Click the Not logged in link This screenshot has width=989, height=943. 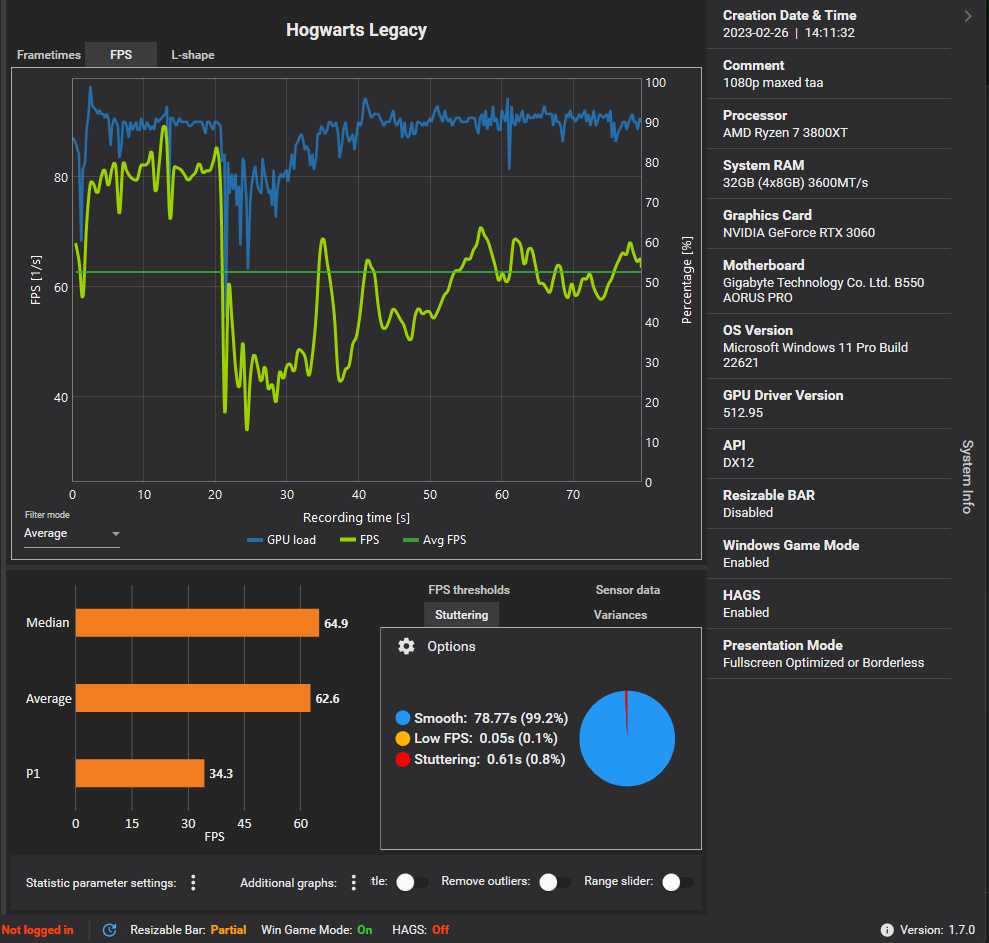click(x=37, y=930)
